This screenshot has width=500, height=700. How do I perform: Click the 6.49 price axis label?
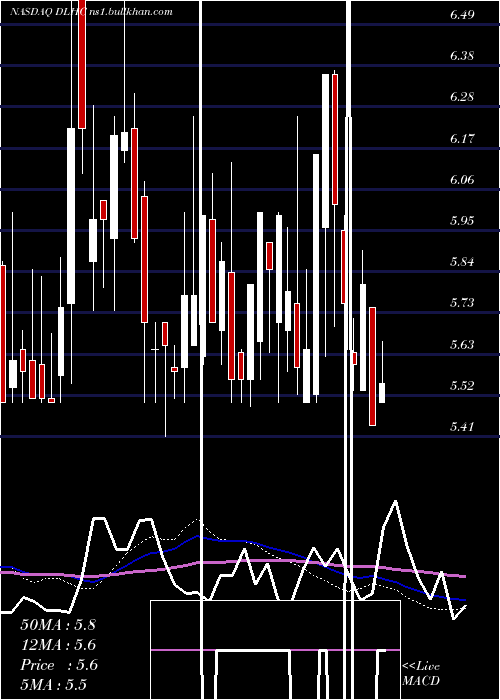[462, 15]
